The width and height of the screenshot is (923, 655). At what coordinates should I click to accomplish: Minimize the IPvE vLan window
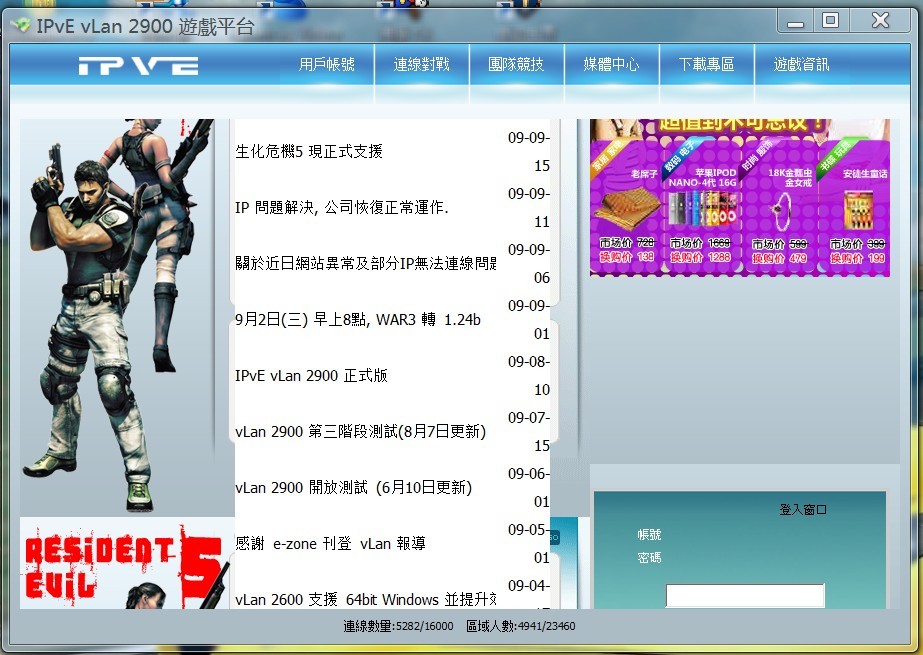(x=796, y=21)
